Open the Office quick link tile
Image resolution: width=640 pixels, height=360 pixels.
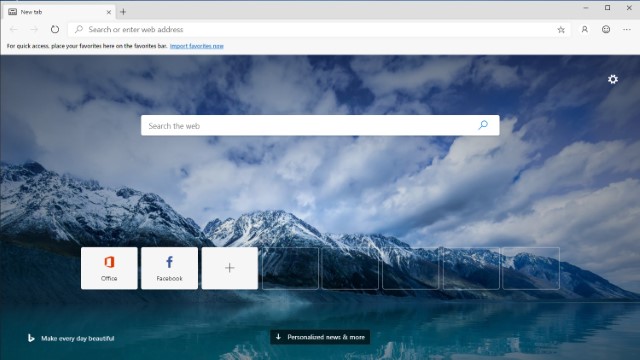pos(109,268)
